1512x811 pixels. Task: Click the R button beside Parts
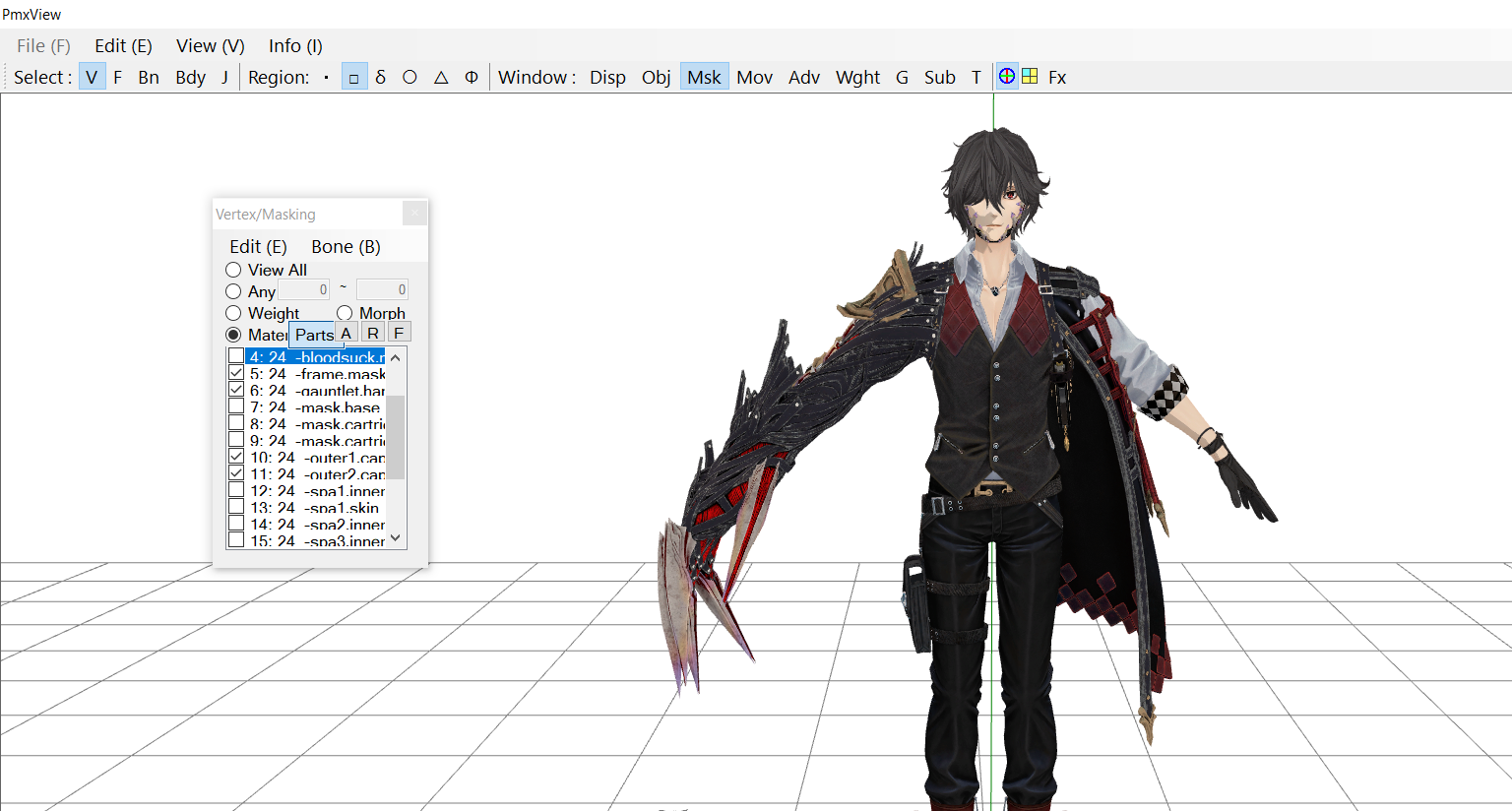point(373,333)
